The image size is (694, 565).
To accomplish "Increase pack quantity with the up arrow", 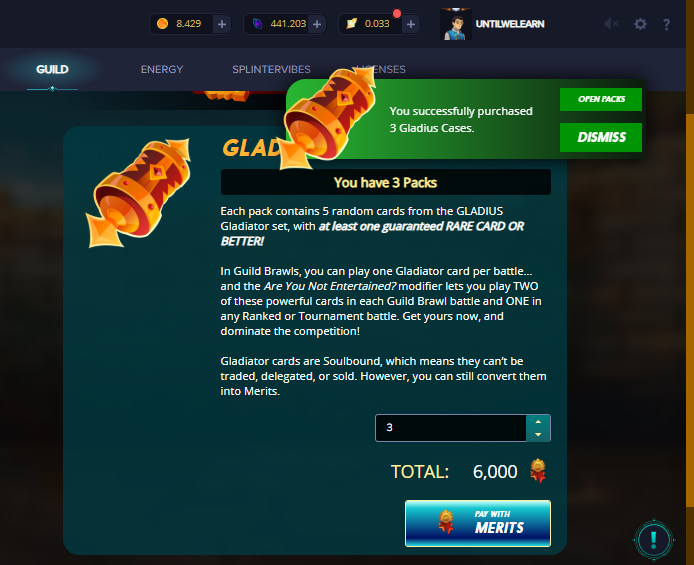I will click(538, 422).
